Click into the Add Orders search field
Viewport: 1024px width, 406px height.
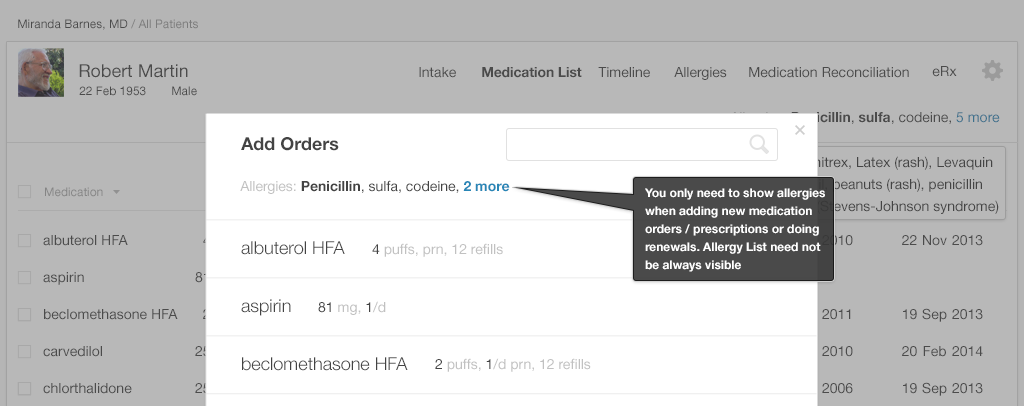(625, 144)
